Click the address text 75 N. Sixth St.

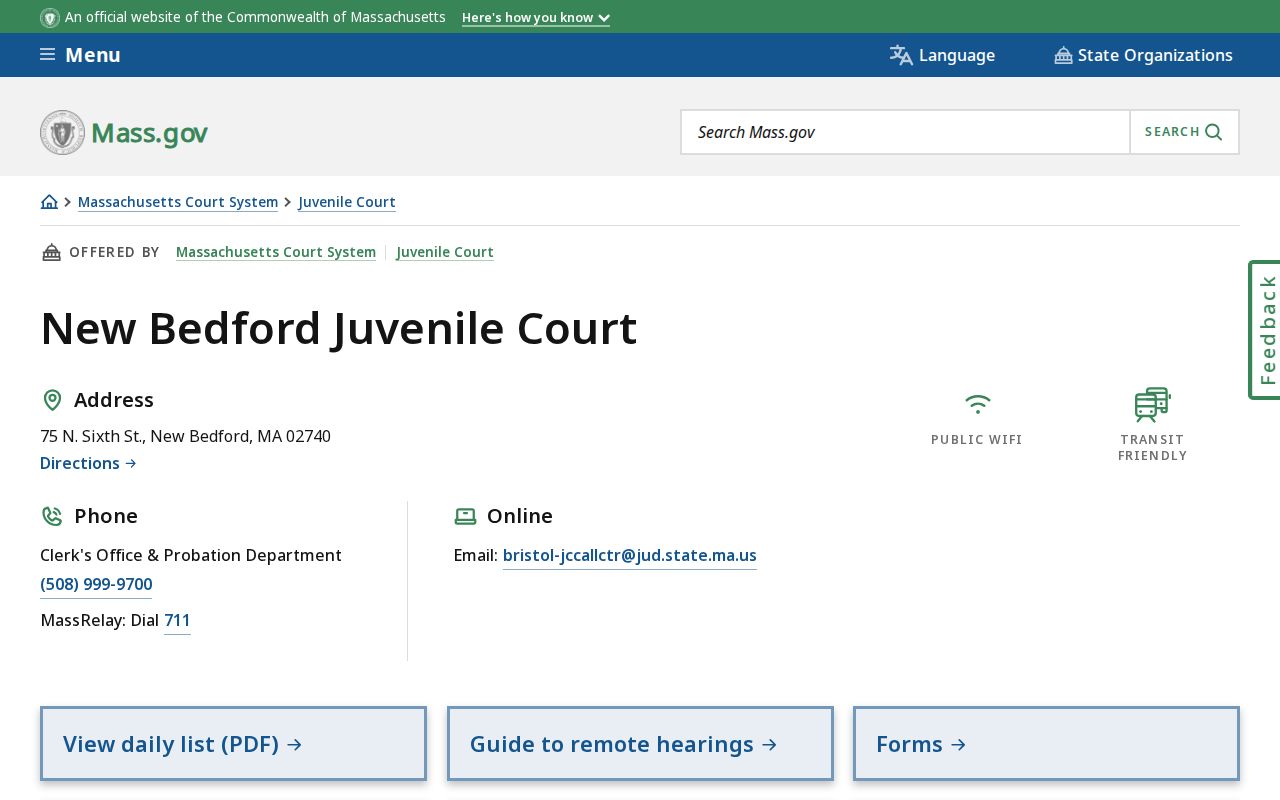click(185, 436)
